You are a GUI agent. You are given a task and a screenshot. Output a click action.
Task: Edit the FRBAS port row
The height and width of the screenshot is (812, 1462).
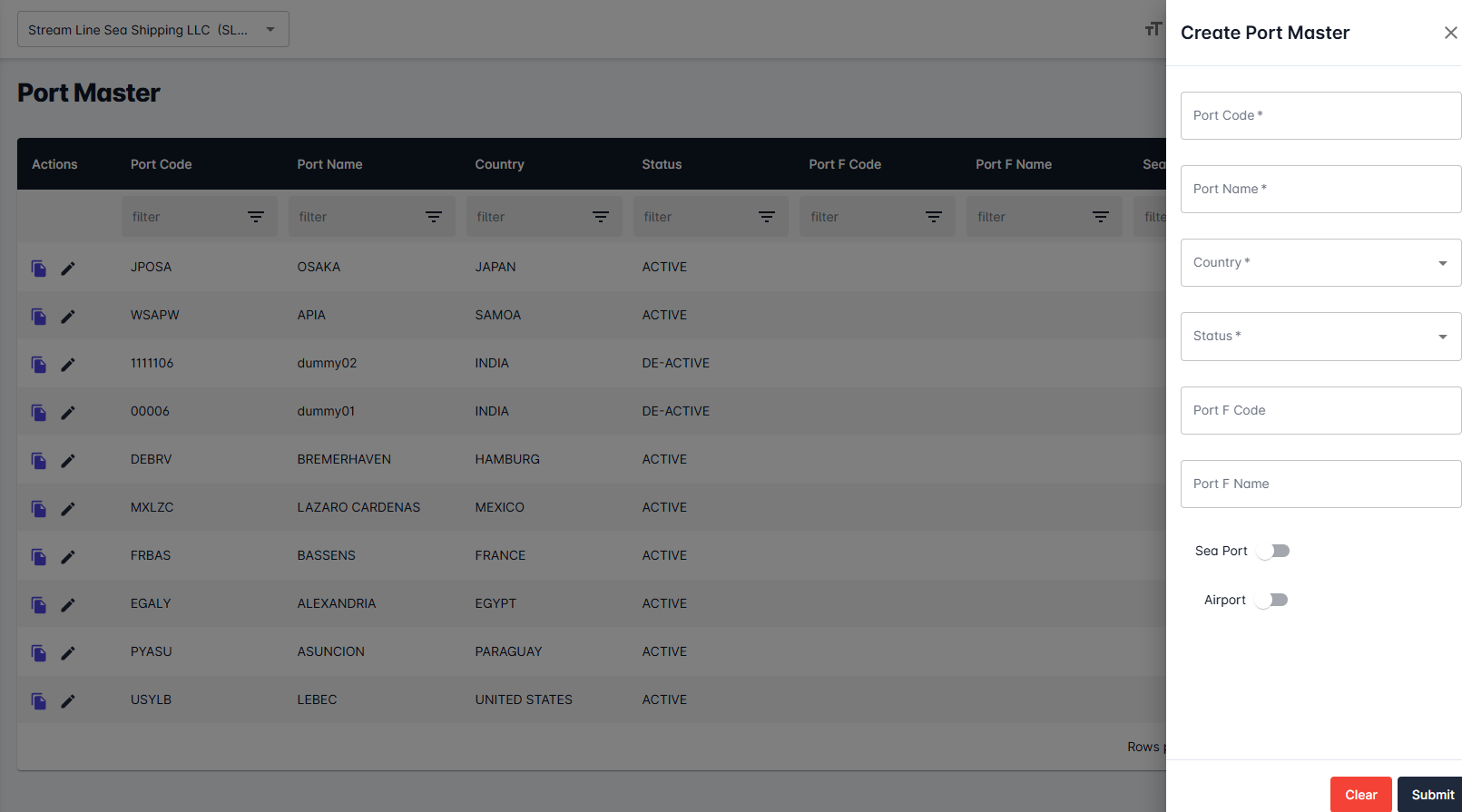(x=68, y=556)
